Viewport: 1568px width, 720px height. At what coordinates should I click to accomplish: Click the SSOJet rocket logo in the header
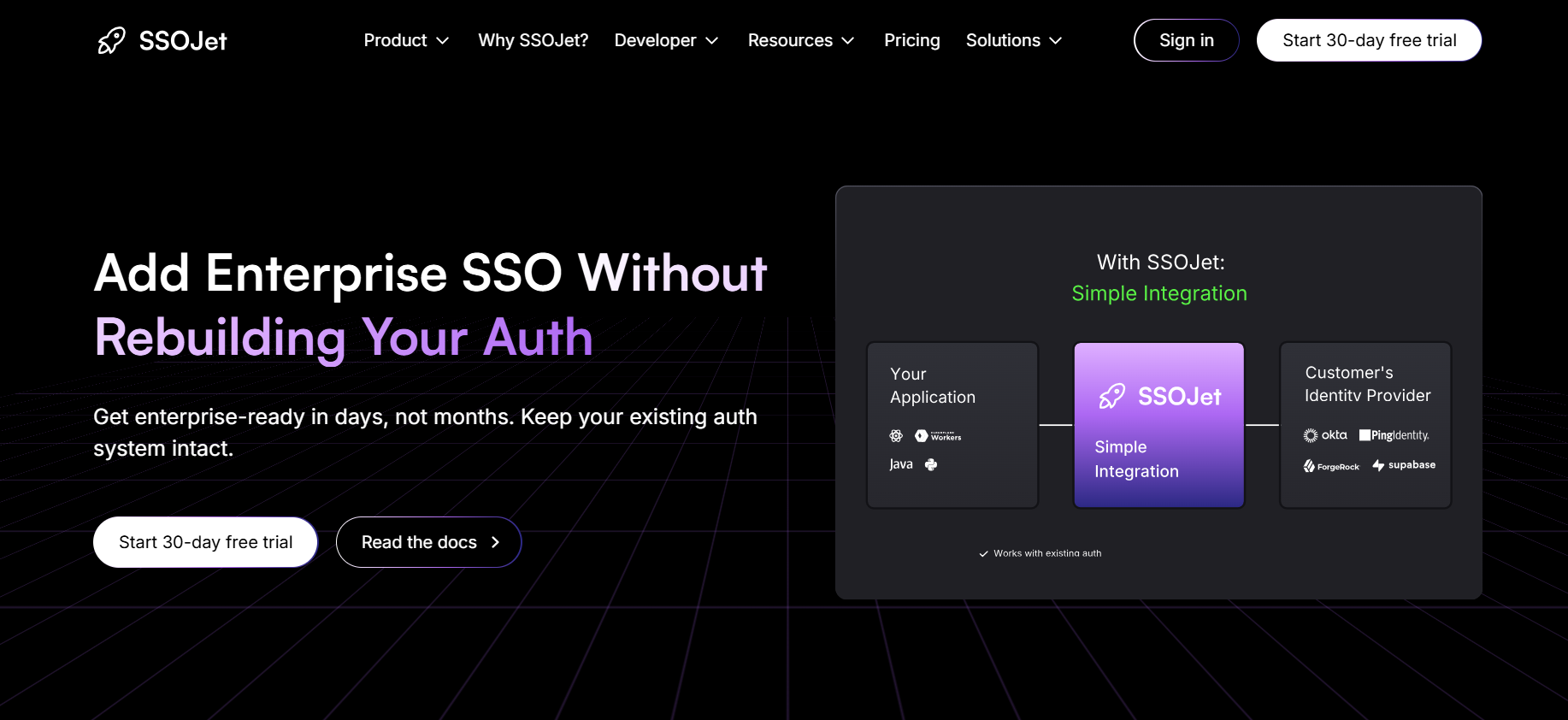[x=111, y=40]
